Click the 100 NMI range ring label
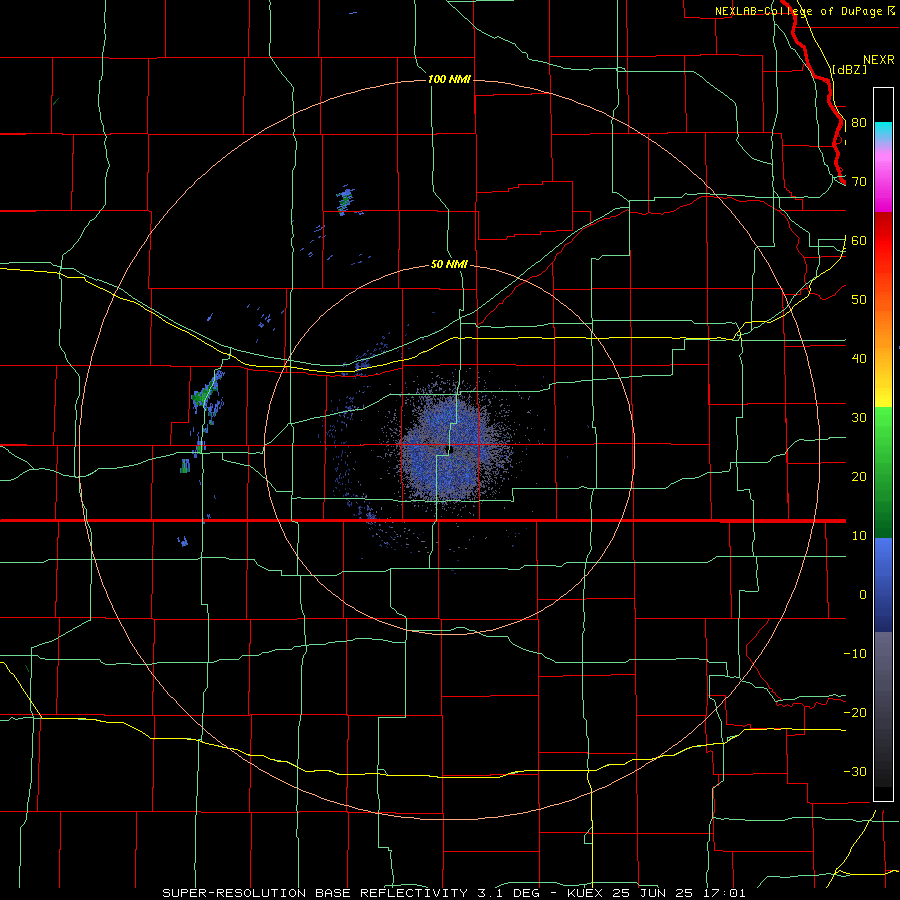Screen dimensions: 900x900 pyautogui.click(x=449, y=79)
